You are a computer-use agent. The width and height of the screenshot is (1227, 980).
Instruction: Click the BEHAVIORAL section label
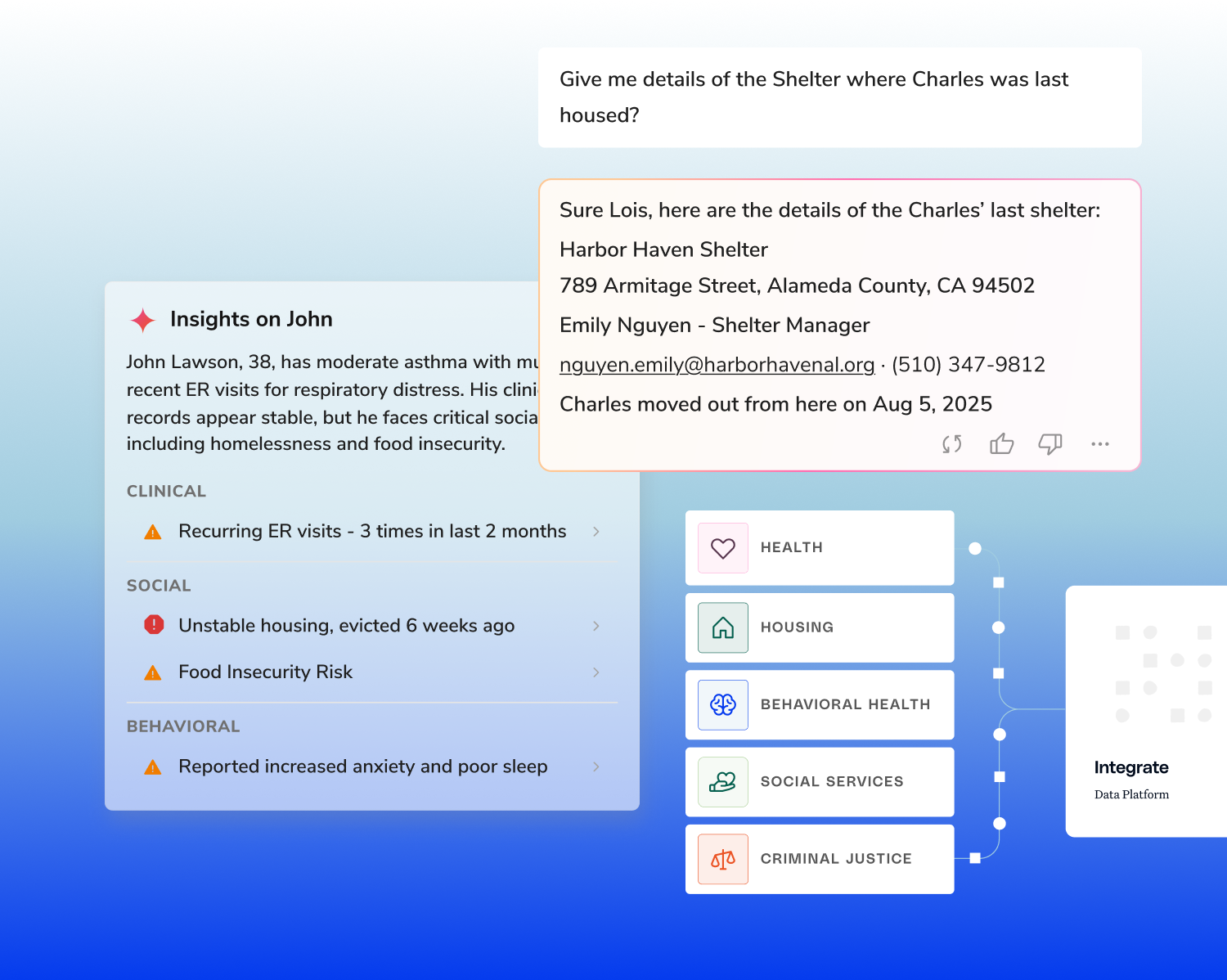[x=183, y=726]
